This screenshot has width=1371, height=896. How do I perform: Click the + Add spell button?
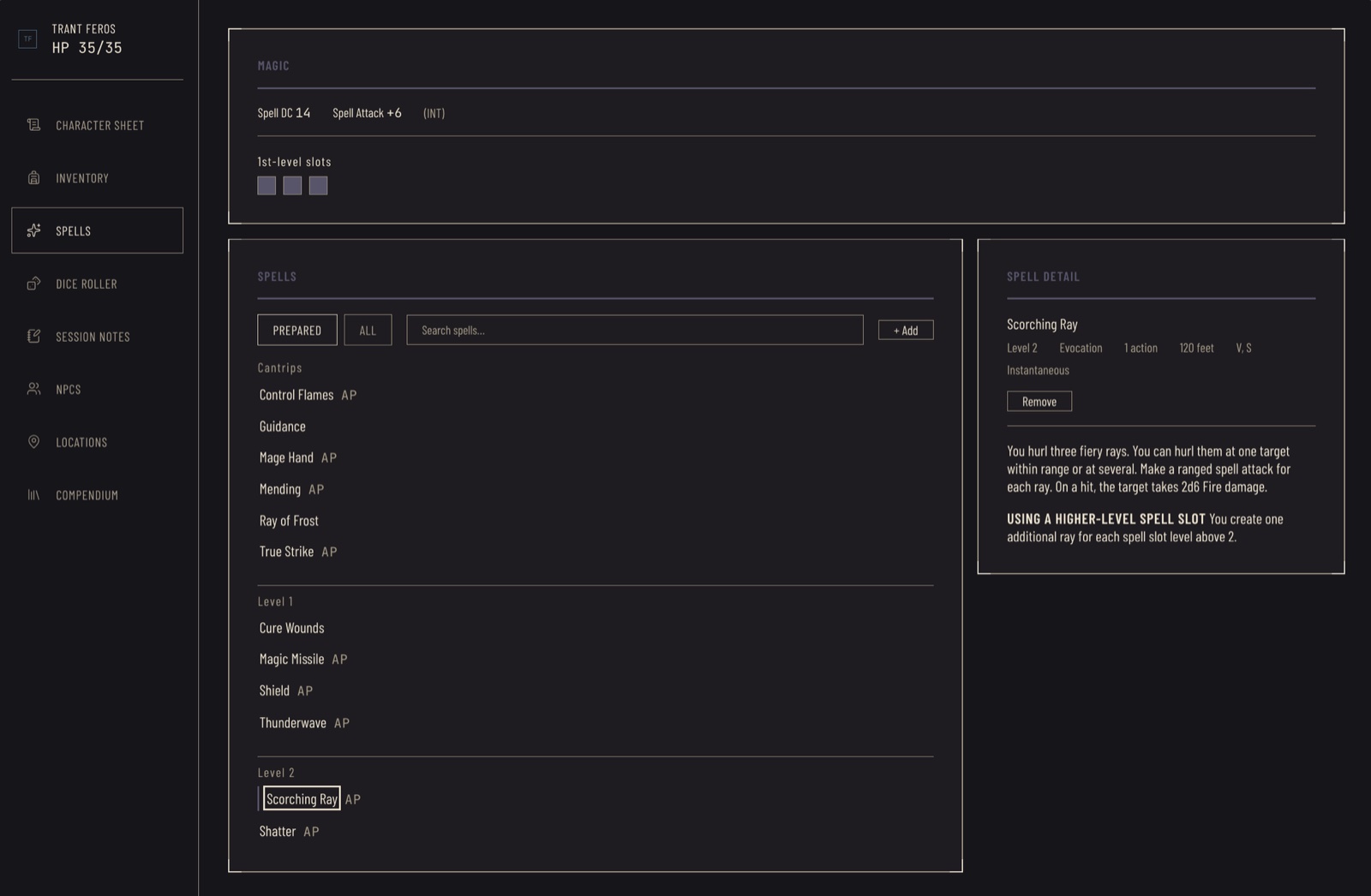point(906,330)
